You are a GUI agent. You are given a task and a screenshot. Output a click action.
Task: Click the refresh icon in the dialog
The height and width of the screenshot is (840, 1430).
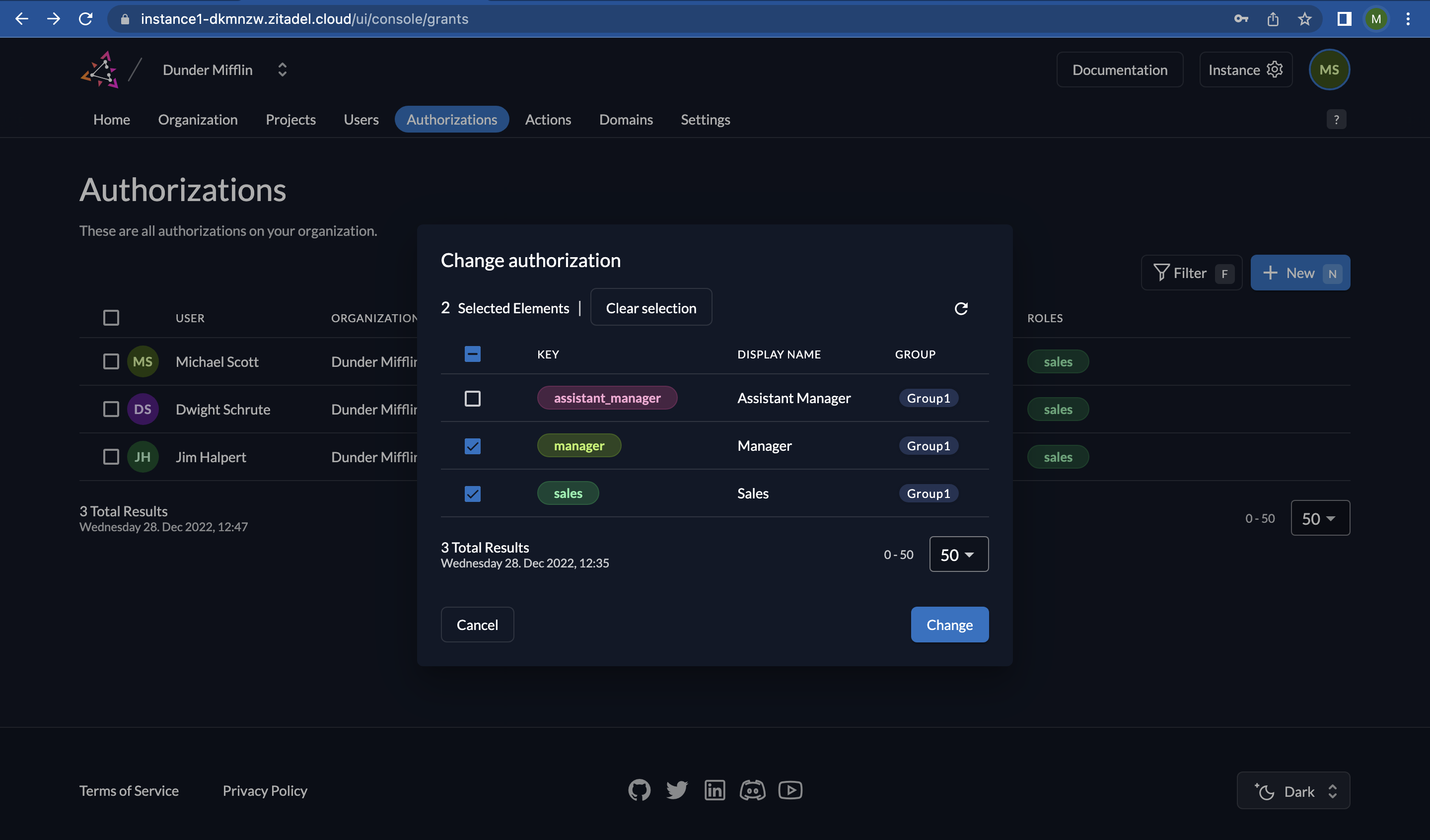[x=961, y=308]
